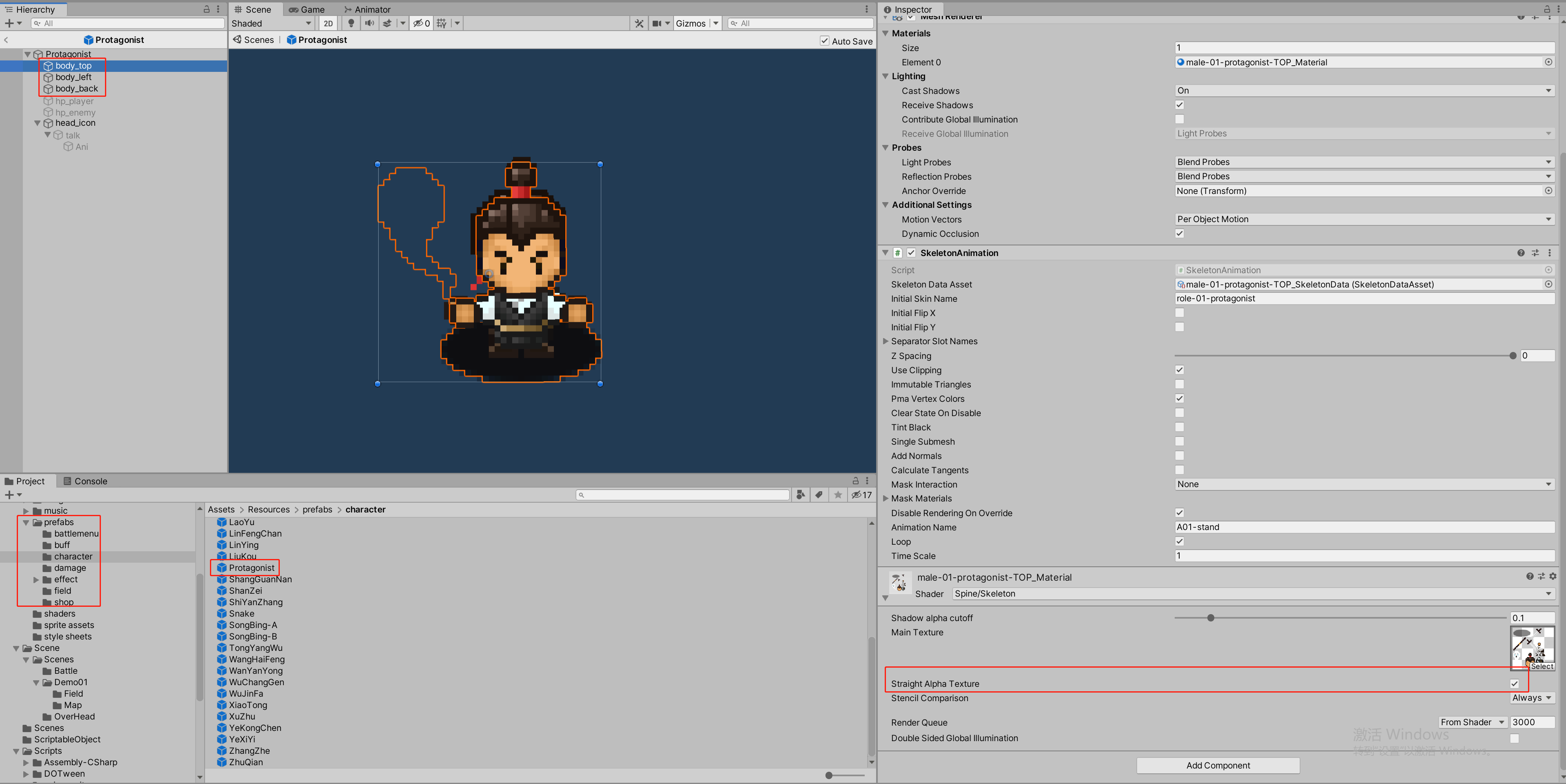1566x784 pixels.
Task: Open the Shader Spine/Skeleton dropdown
Action: point(1253,594)
